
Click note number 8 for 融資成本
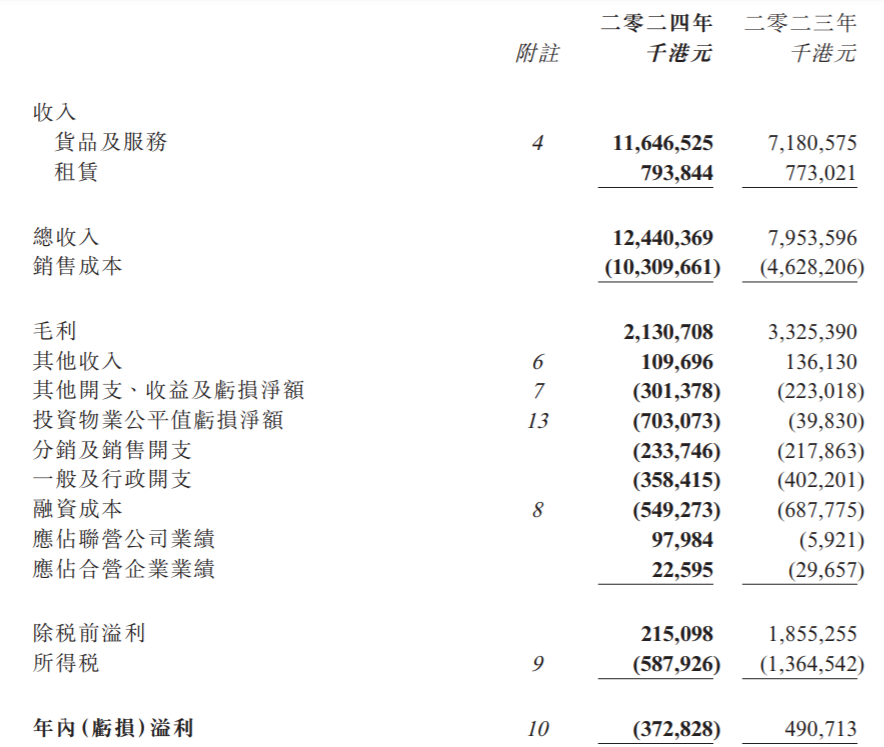(538, 510)
